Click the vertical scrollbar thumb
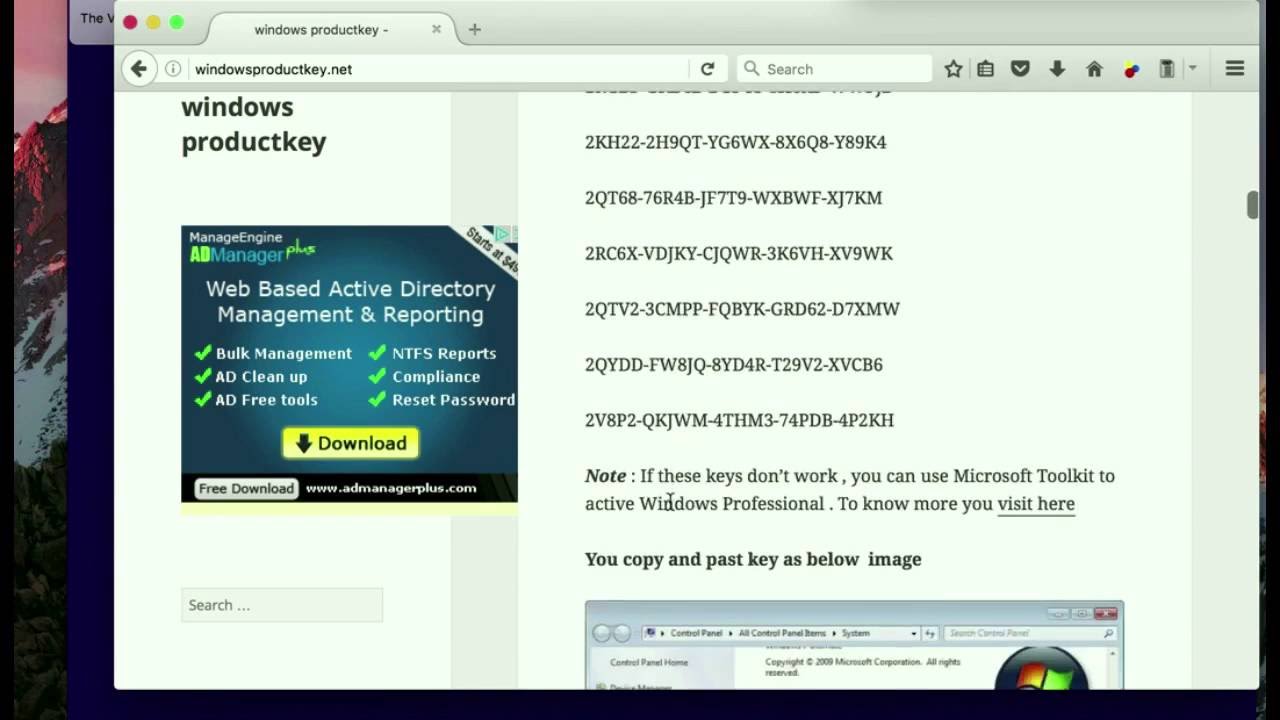This screenshot has width=1280, height=720. coord(1252,204)
